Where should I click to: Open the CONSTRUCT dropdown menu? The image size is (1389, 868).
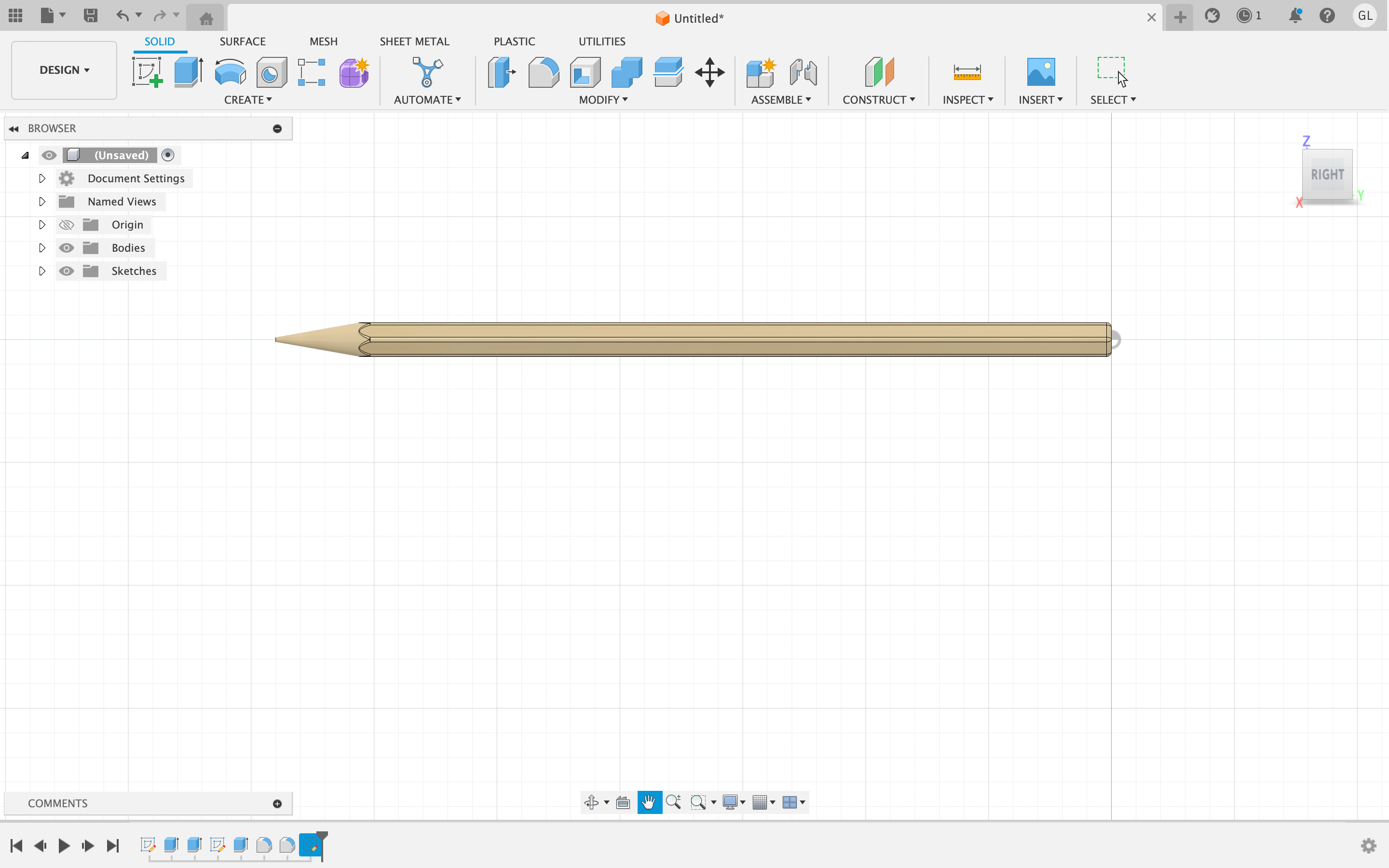[x=878, y=100]
